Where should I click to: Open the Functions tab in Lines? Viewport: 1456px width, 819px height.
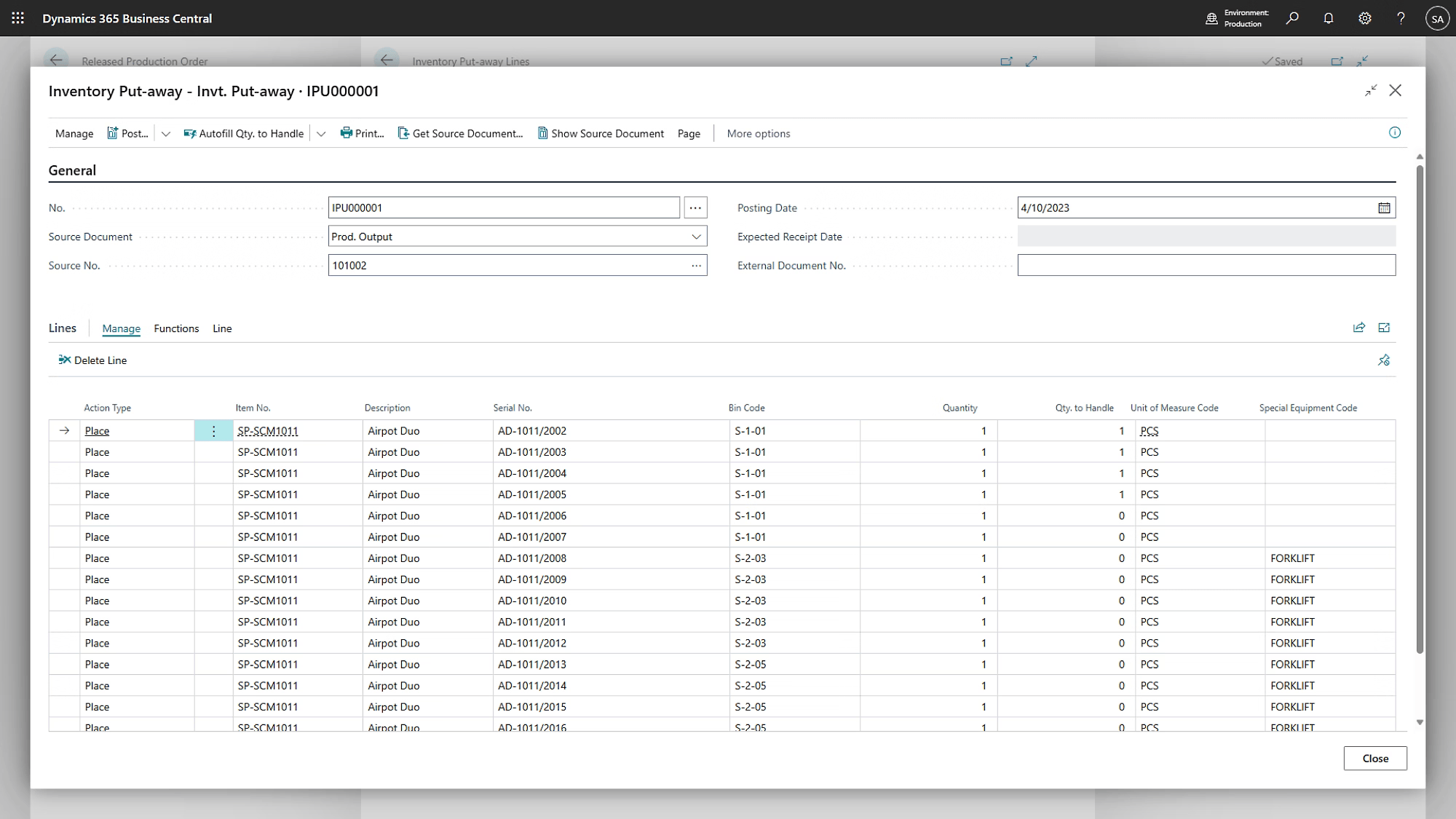click(x=176, y=328)
